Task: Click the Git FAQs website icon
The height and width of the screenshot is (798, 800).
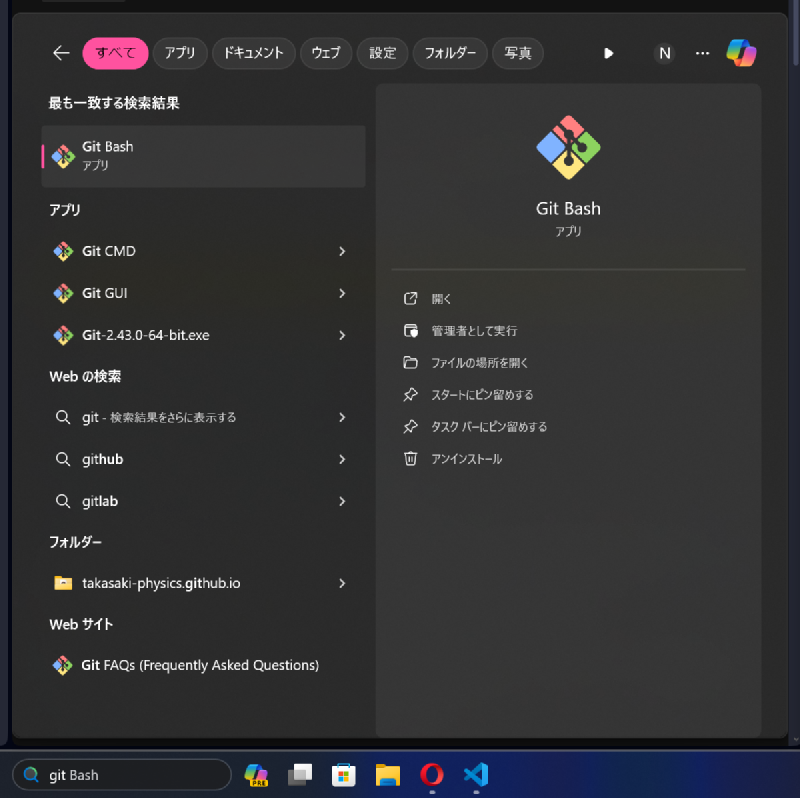Action: (63, 665)
